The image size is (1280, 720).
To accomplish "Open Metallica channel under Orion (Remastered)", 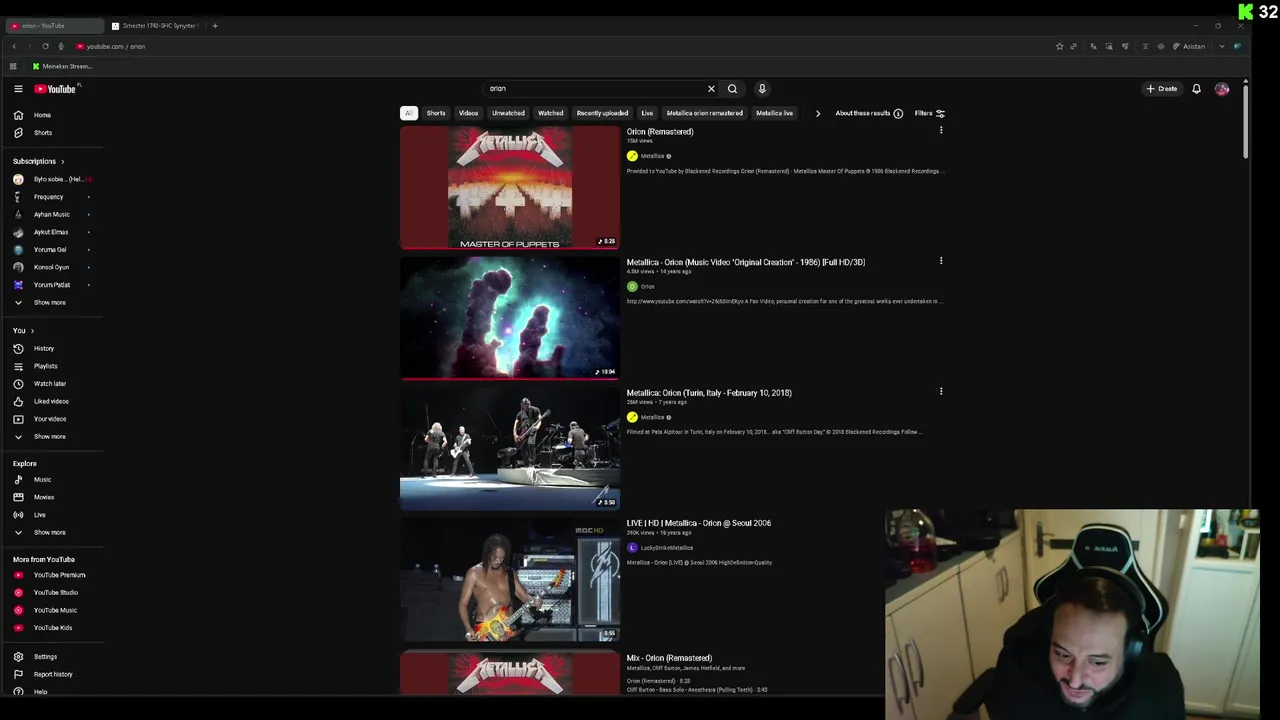I will [x=652, y=156].
